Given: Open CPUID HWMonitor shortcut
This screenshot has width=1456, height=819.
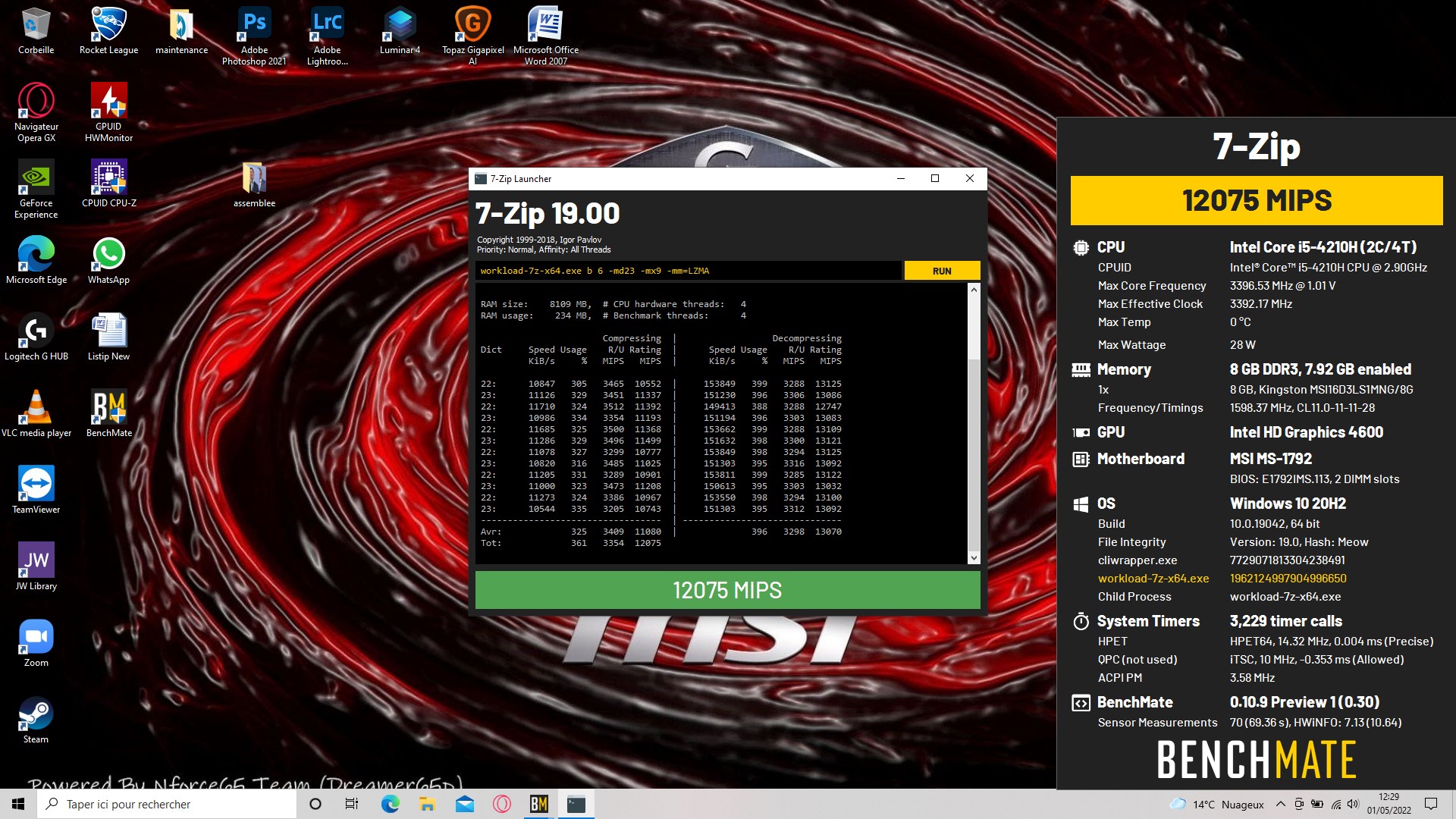Looking at the screenshot, I should [108, 112].
